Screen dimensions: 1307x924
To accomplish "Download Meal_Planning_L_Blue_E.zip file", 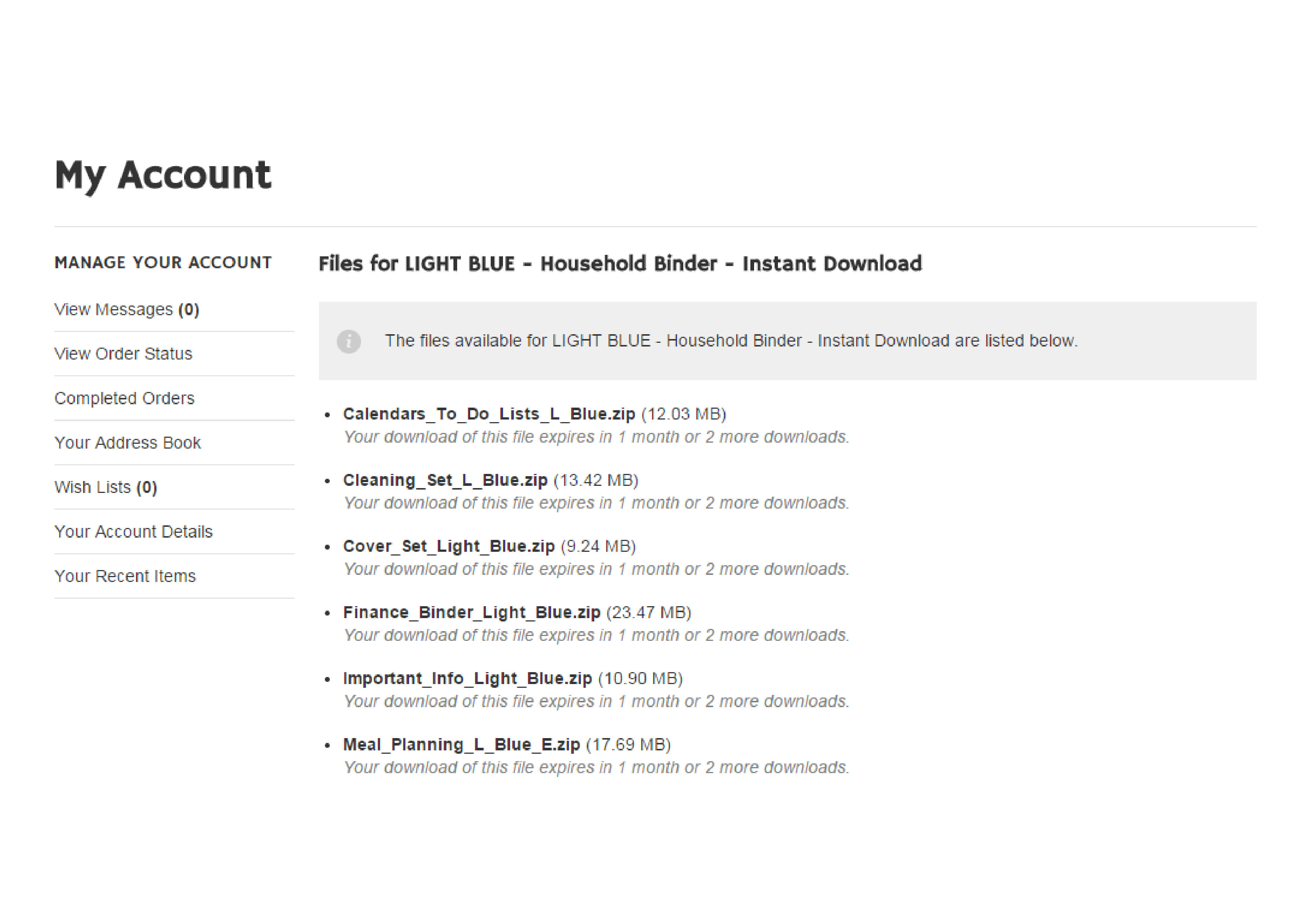I will click(461, 744).
